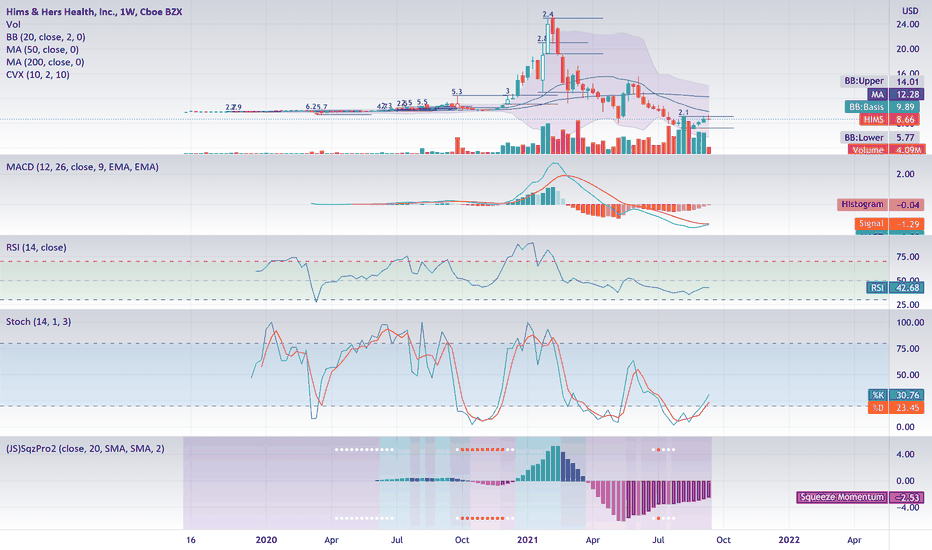
Task: Open the RSI (14, close) legend
Action: 36,247
